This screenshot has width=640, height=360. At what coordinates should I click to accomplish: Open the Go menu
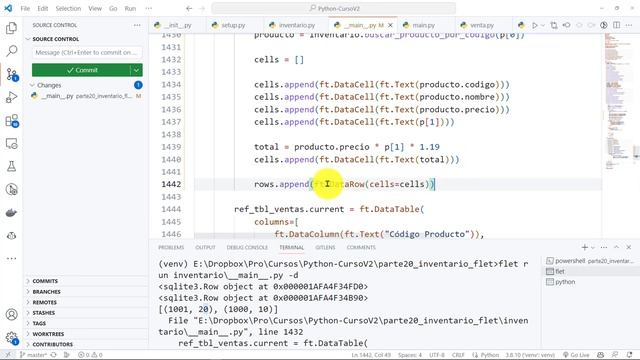point(113,8)
